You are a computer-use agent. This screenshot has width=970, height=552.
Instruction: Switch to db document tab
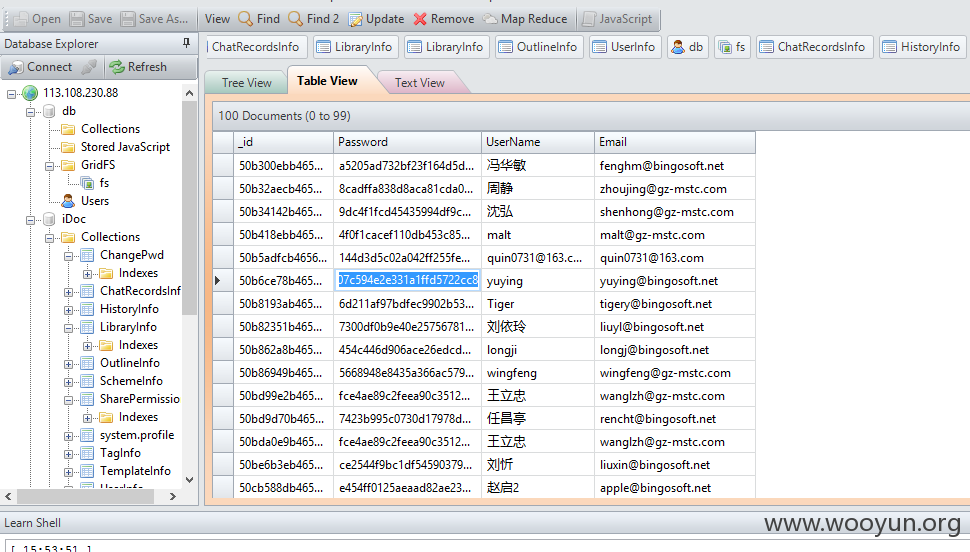click(x=688, y=47)
